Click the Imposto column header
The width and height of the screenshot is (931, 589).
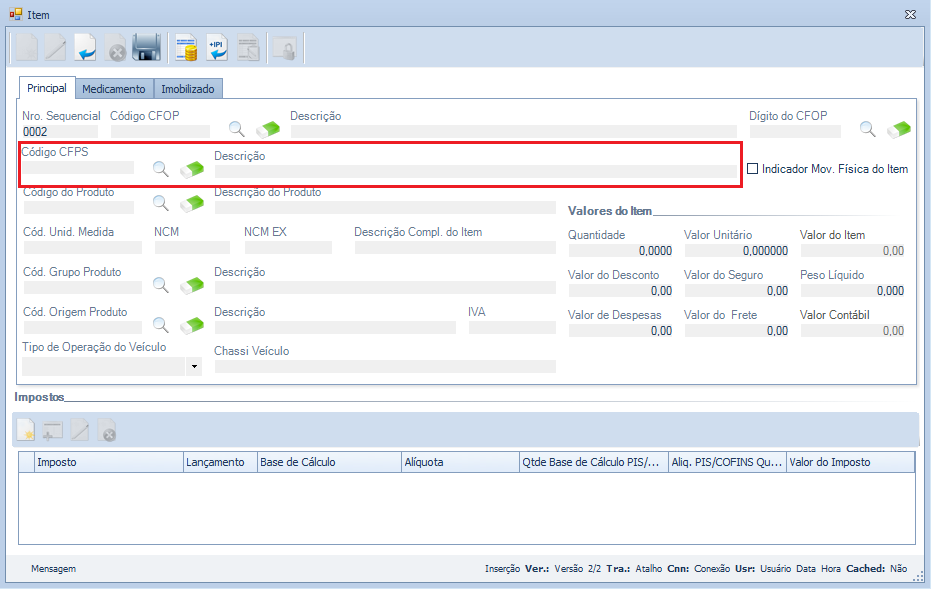109,462
